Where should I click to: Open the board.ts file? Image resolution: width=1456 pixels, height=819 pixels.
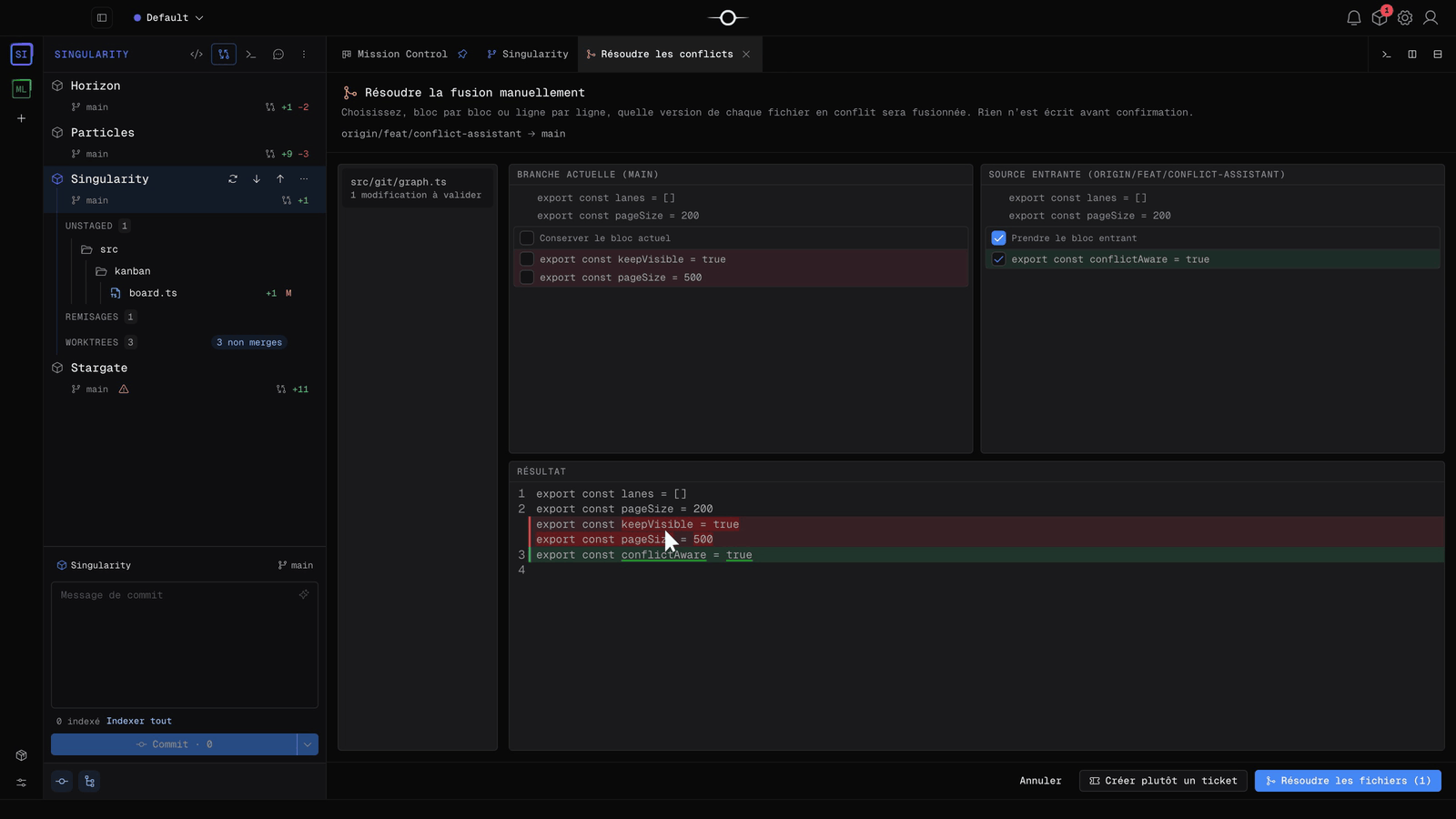pos(153,293)
